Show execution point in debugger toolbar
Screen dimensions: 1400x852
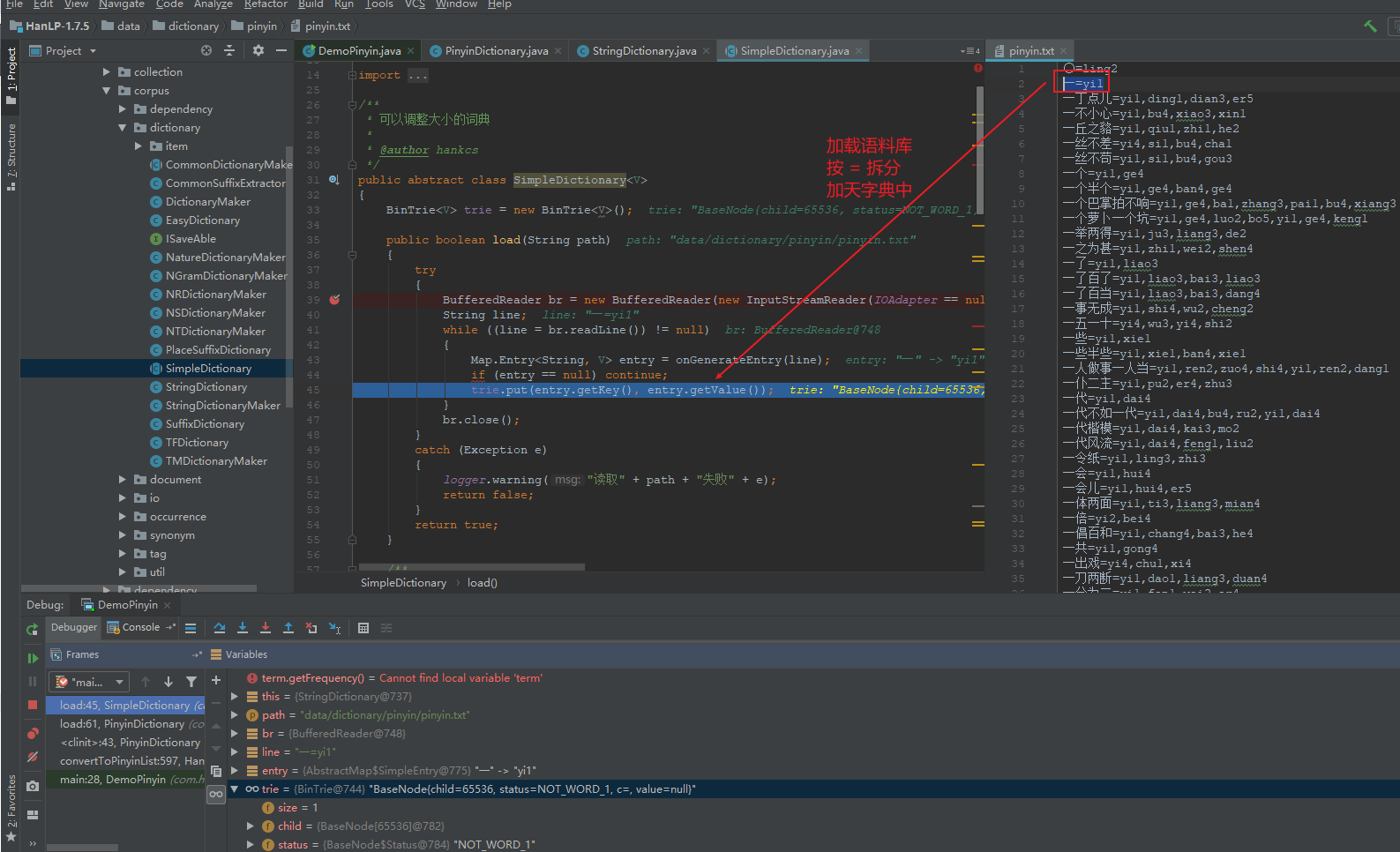(191, 628)
